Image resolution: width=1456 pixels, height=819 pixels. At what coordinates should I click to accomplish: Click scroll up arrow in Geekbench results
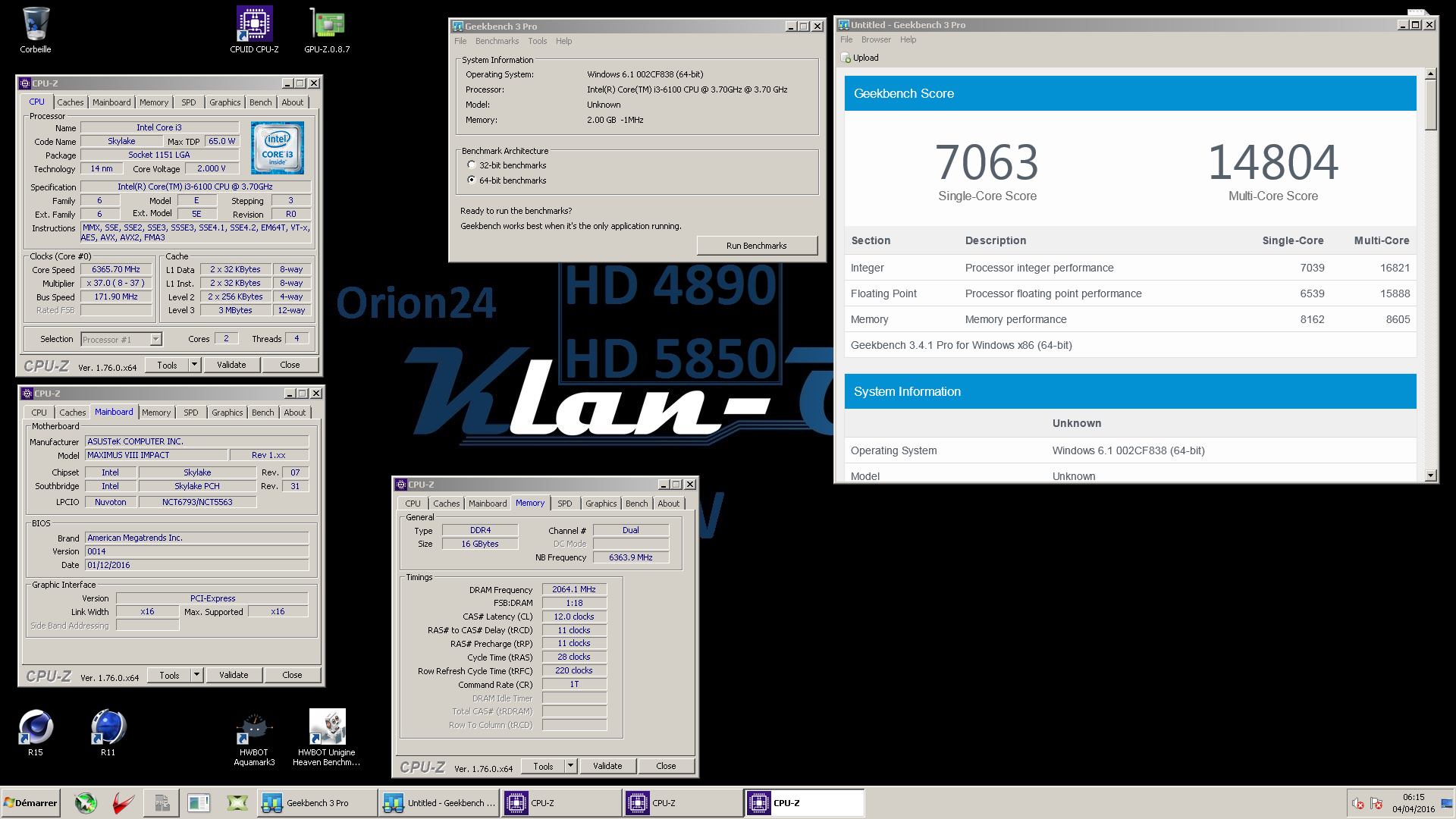[x=1430, y=74]
